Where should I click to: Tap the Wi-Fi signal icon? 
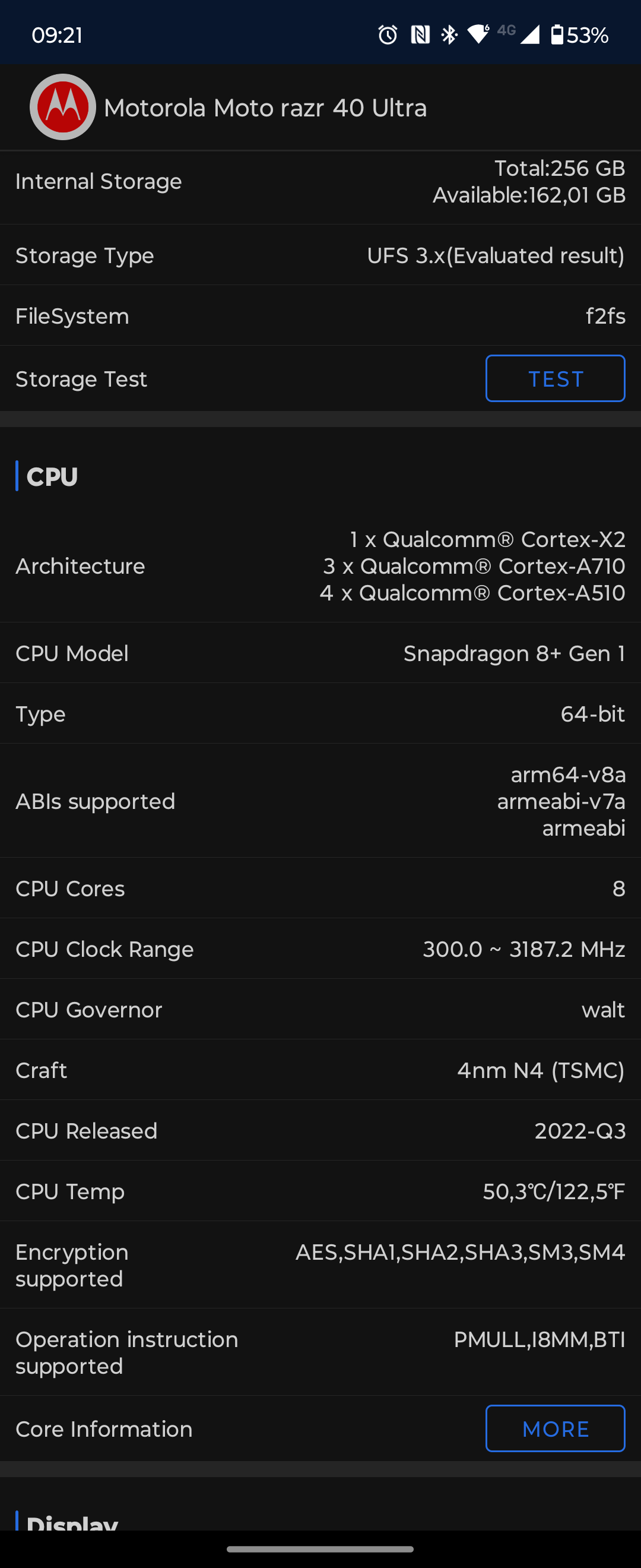coord(478,34)
